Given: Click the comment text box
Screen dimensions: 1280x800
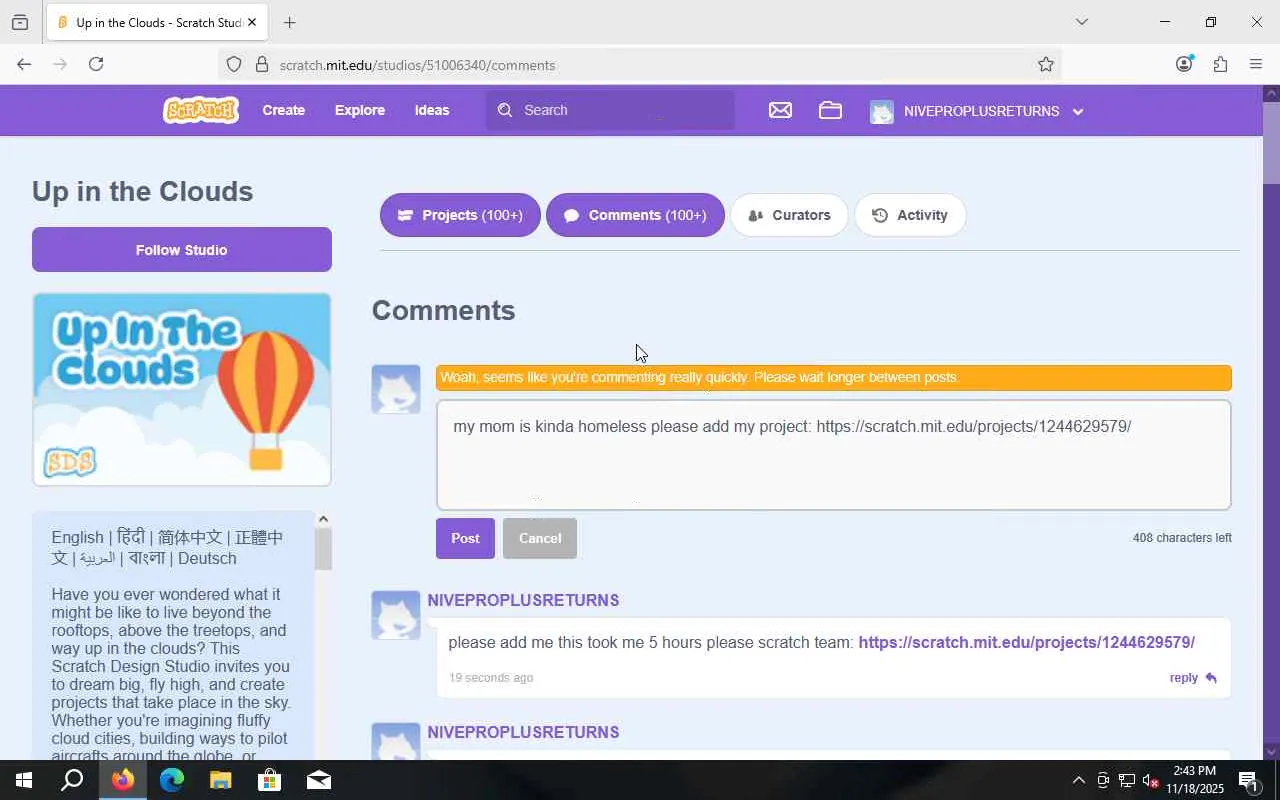Looking at the screenshot, I should click(834, 455).
